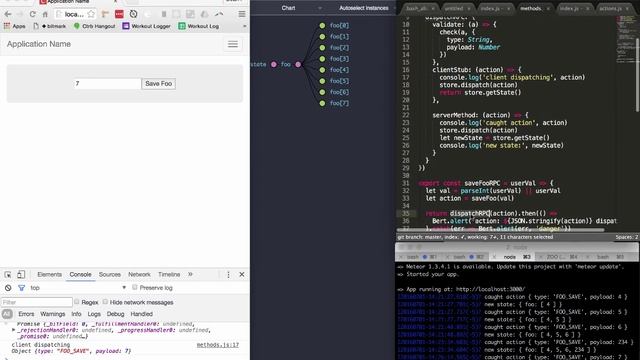Viewport: 640px width, 360px height.
Task: Open the methods.js:17 source link
Action: click(x=218, y=345)
